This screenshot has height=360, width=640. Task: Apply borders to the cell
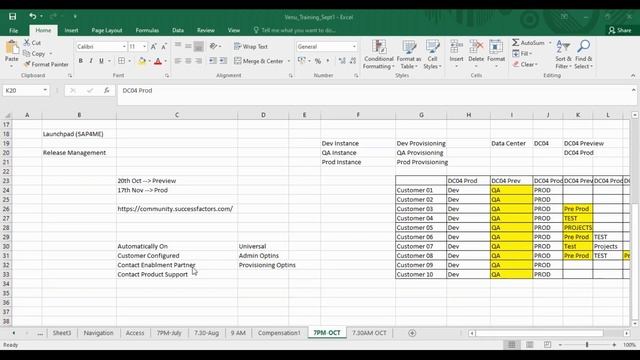(x=122, y=61)
